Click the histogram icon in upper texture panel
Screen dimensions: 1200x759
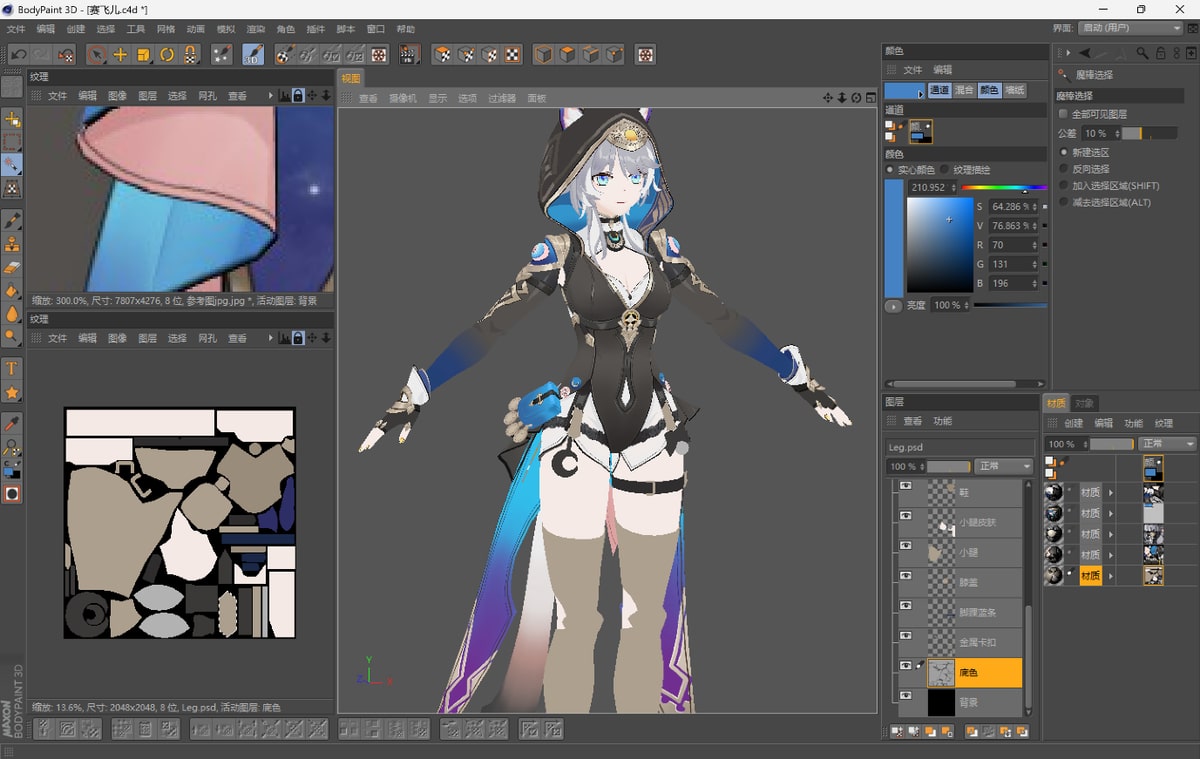[x=284, y=96]
